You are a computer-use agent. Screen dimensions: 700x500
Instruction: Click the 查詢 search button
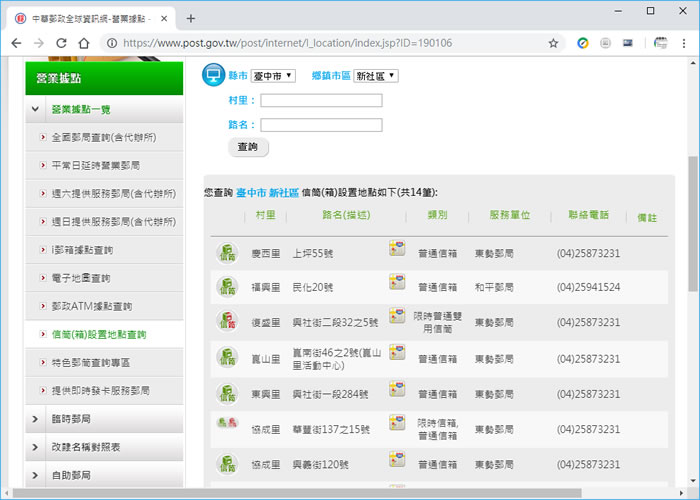pyautogui.click(x=249, y=147)
